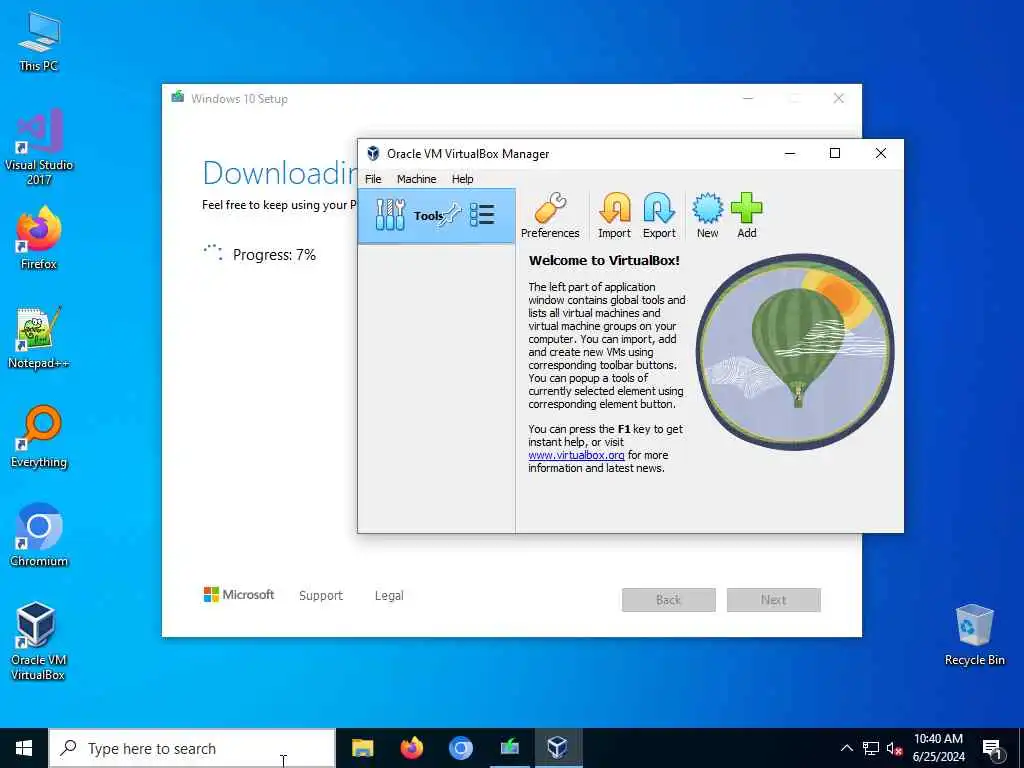Show hidden system tray icons
1024x768 pixels.
[x=846, y=748]
